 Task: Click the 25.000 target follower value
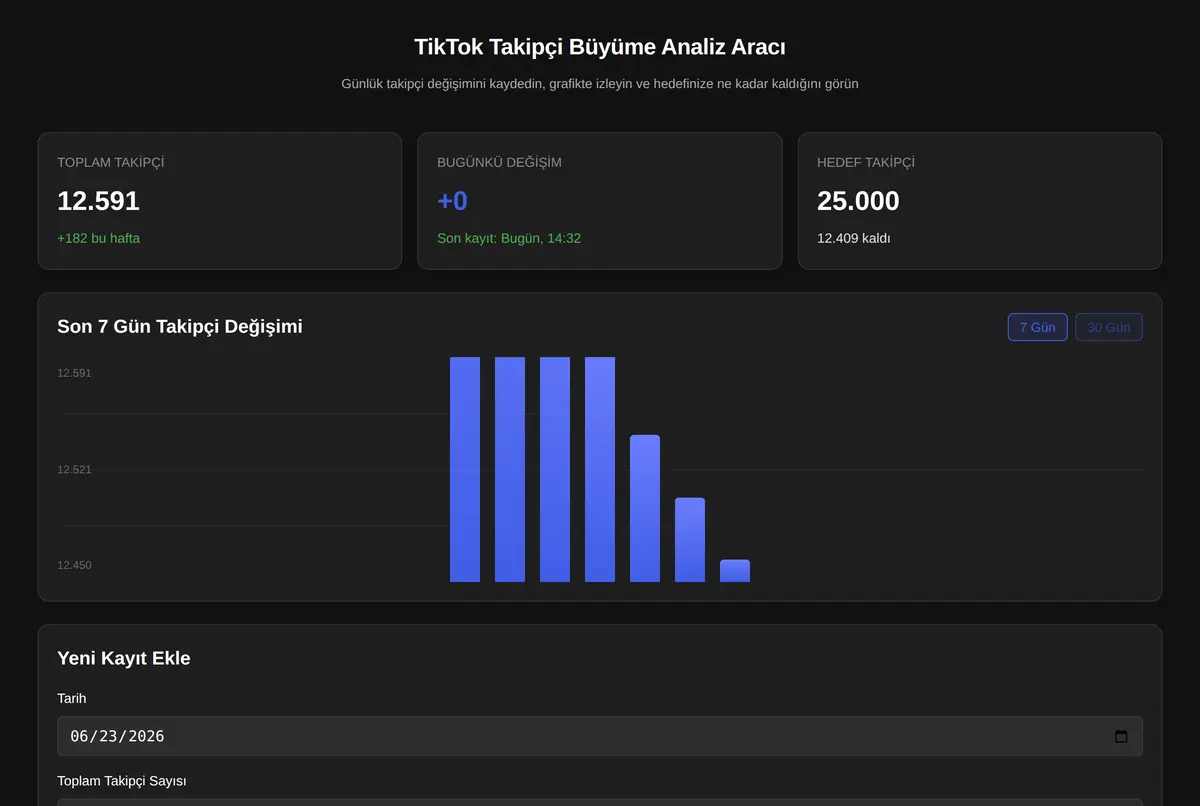[x=858, y=201]
